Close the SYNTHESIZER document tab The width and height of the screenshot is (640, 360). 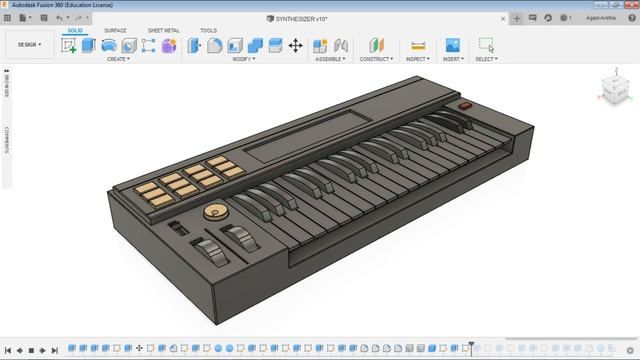click(503, 19)
